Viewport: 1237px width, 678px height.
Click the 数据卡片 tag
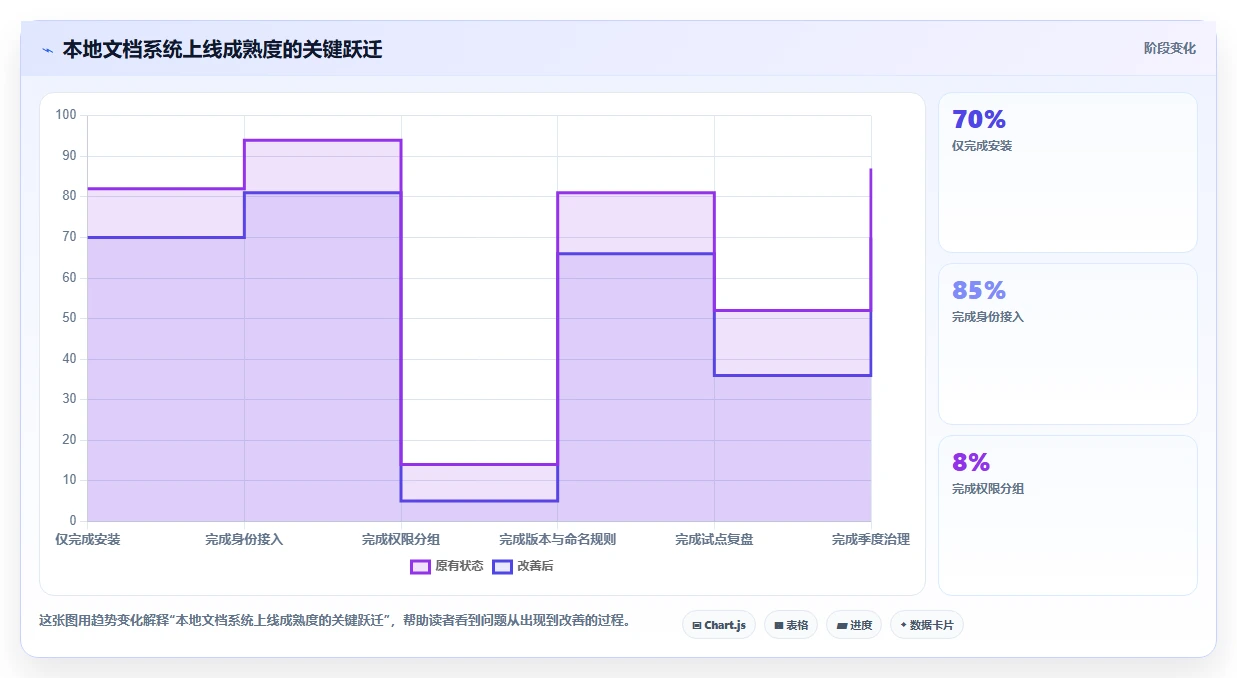coord(927,625)
